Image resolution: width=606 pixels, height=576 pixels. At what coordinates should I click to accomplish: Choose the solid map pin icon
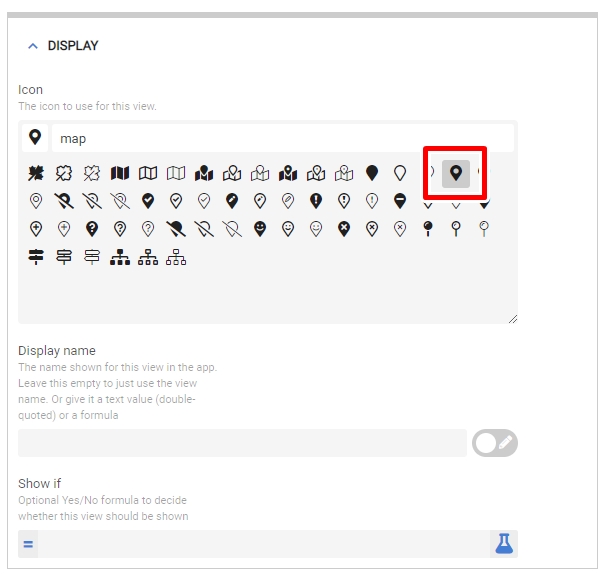point(428,229)
